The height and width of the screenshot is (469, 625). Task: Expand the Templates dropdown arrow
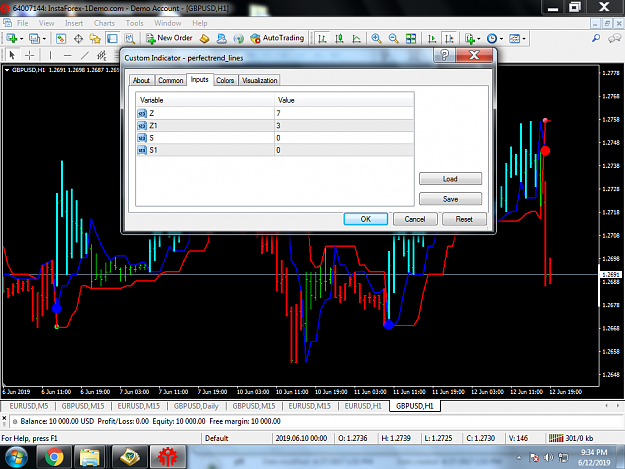coord(524,39)
